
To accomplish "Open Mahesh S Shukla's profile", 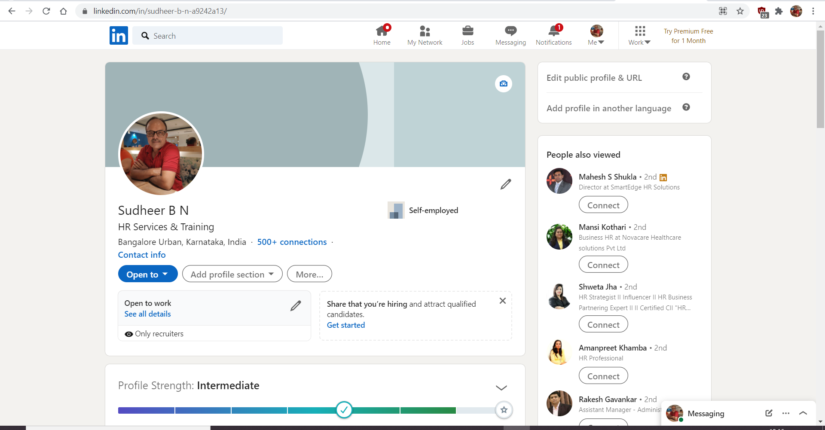I will (x=607, y=177).
